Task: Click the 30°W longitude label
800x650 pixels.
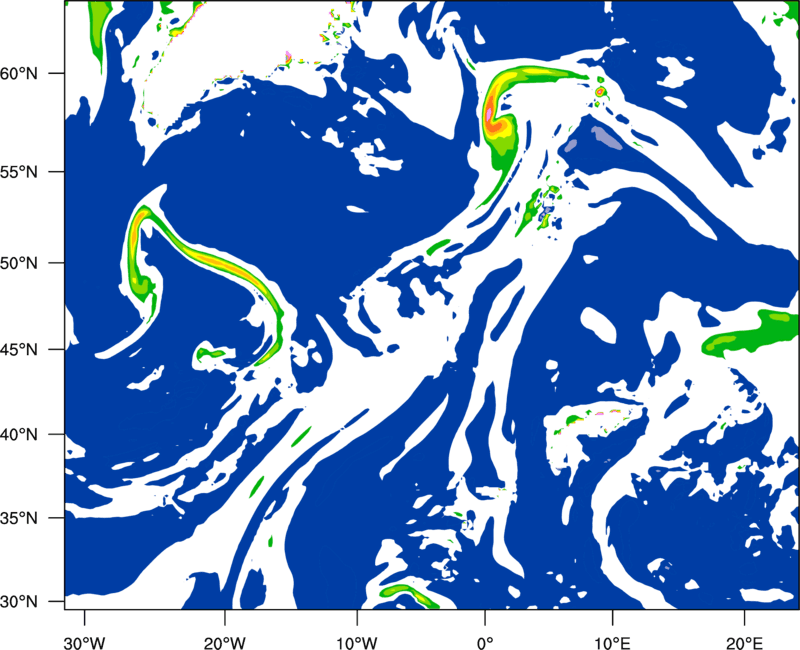Action: click(x=84, y=643)
